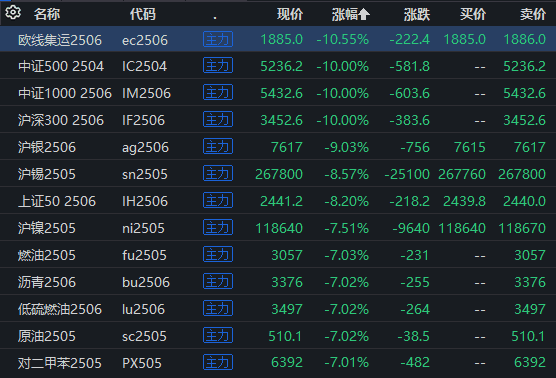Click the code bu2506
Image resolution: width=556 pixels, height=378 pixels.
click(x=146, y=282)
